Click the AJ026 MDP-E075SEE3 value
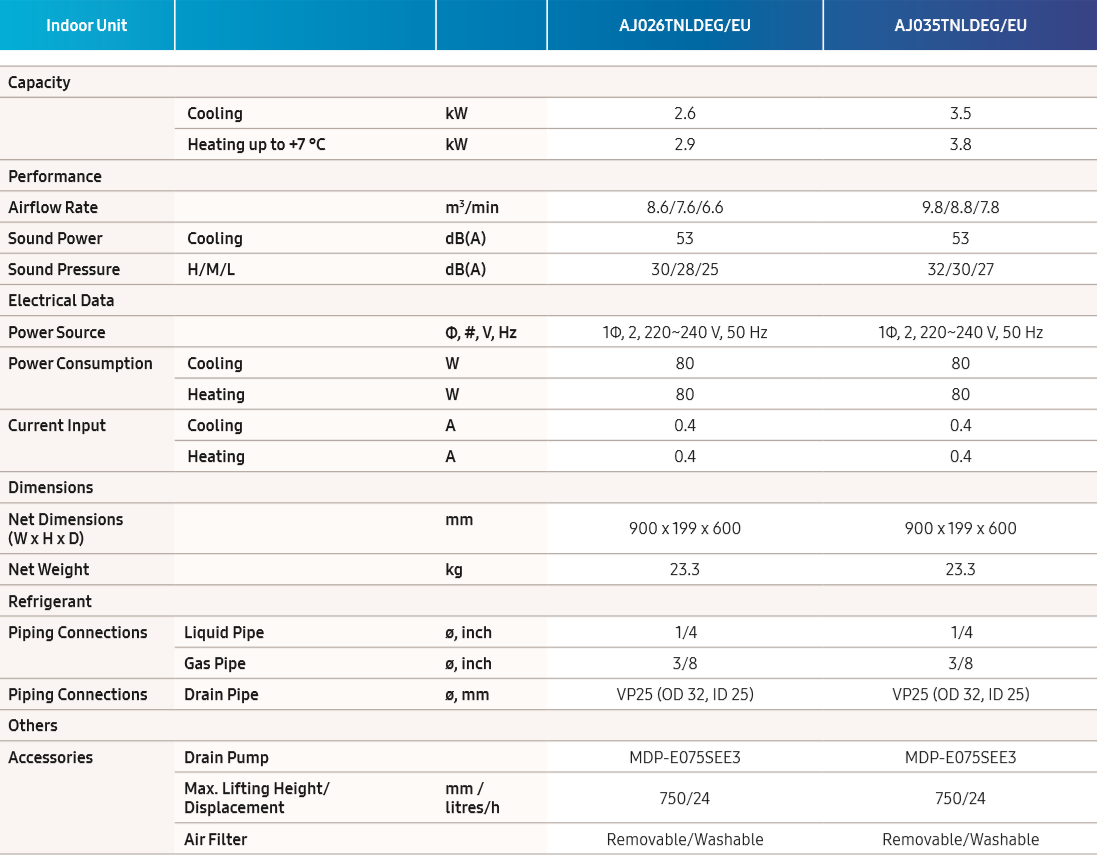 pyautogui.click(x=685, y=757)
